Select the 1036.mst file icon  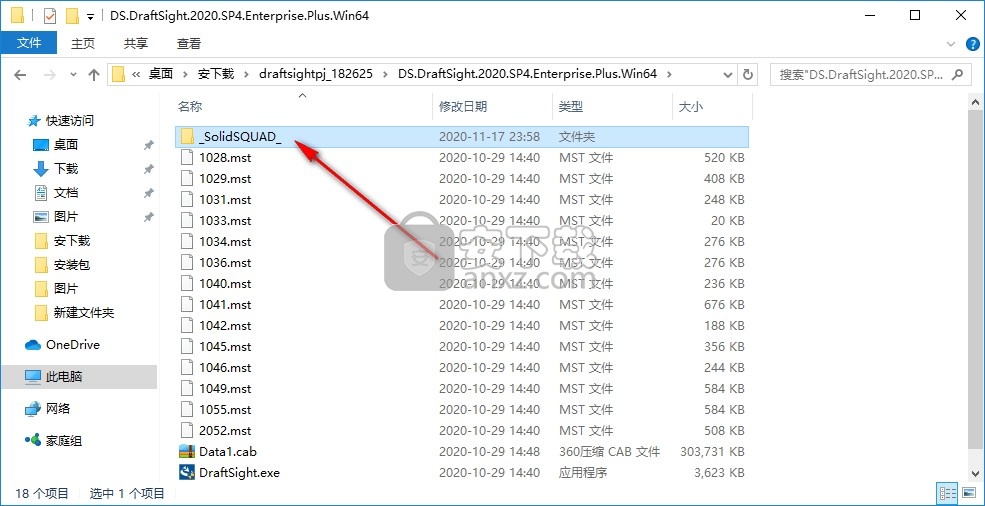click(x=187, y=262)
